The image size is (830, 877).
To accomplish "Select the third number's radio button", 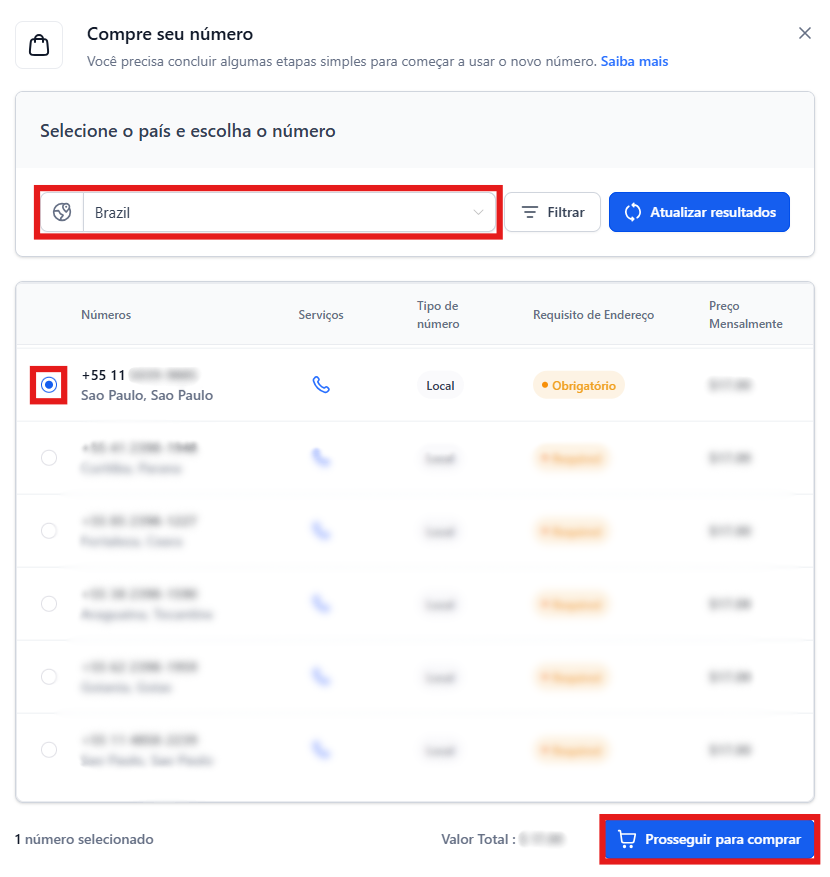I will coord(49,531).
